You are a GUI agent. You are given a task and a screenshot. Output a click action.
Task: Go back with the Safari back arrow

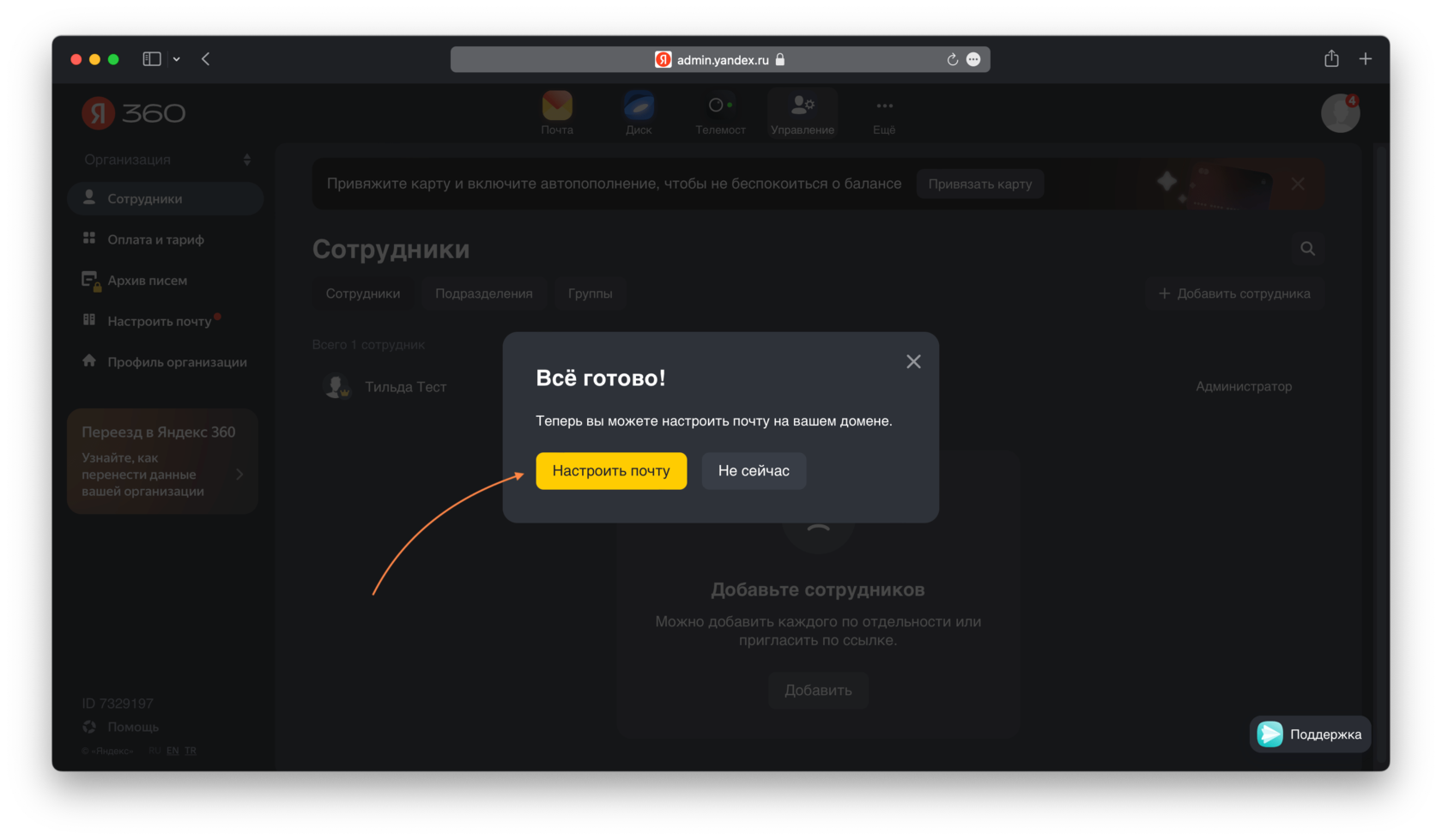click(x=206, y=59)
